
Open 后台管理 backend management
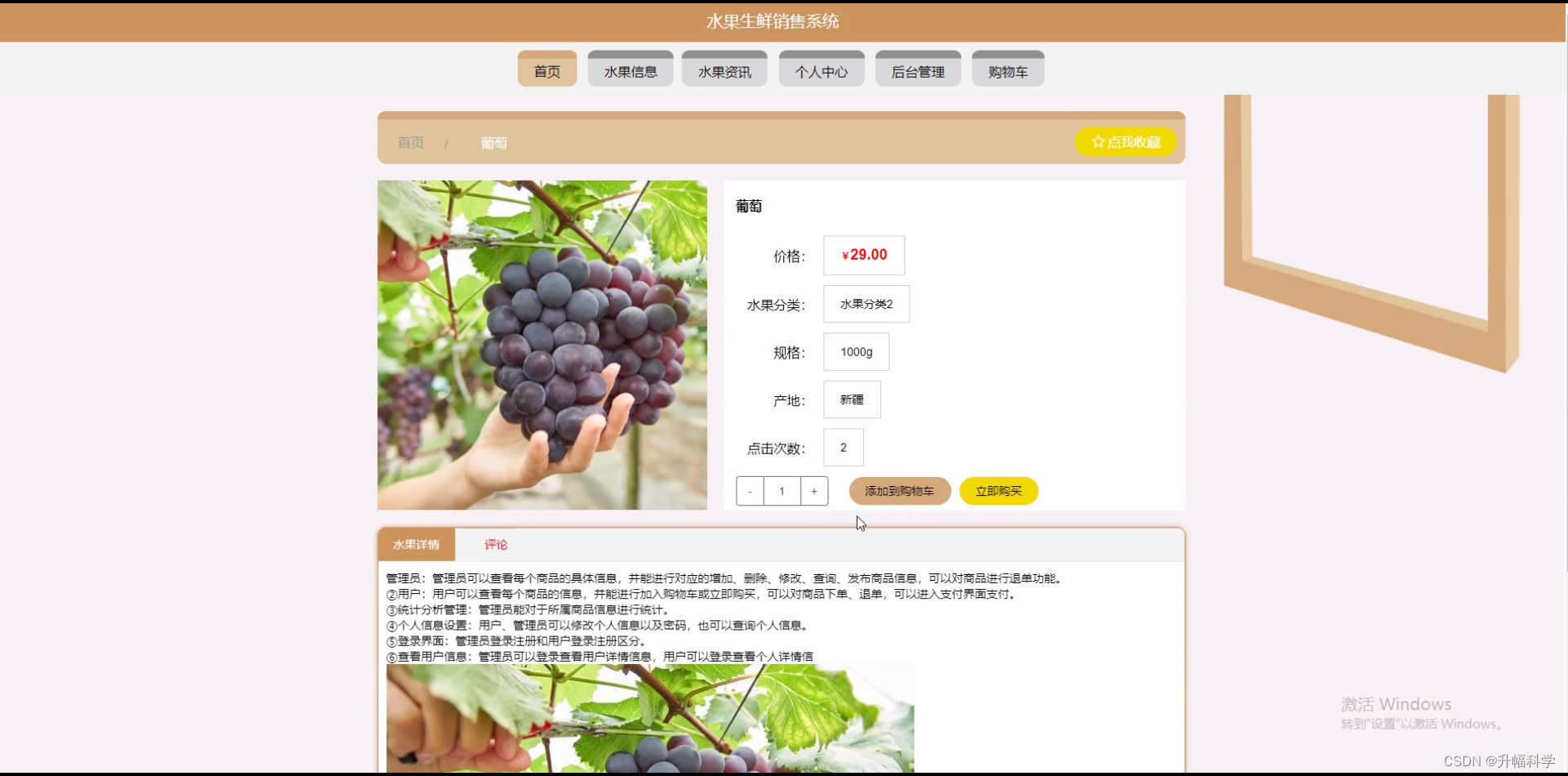click(917, 70)
